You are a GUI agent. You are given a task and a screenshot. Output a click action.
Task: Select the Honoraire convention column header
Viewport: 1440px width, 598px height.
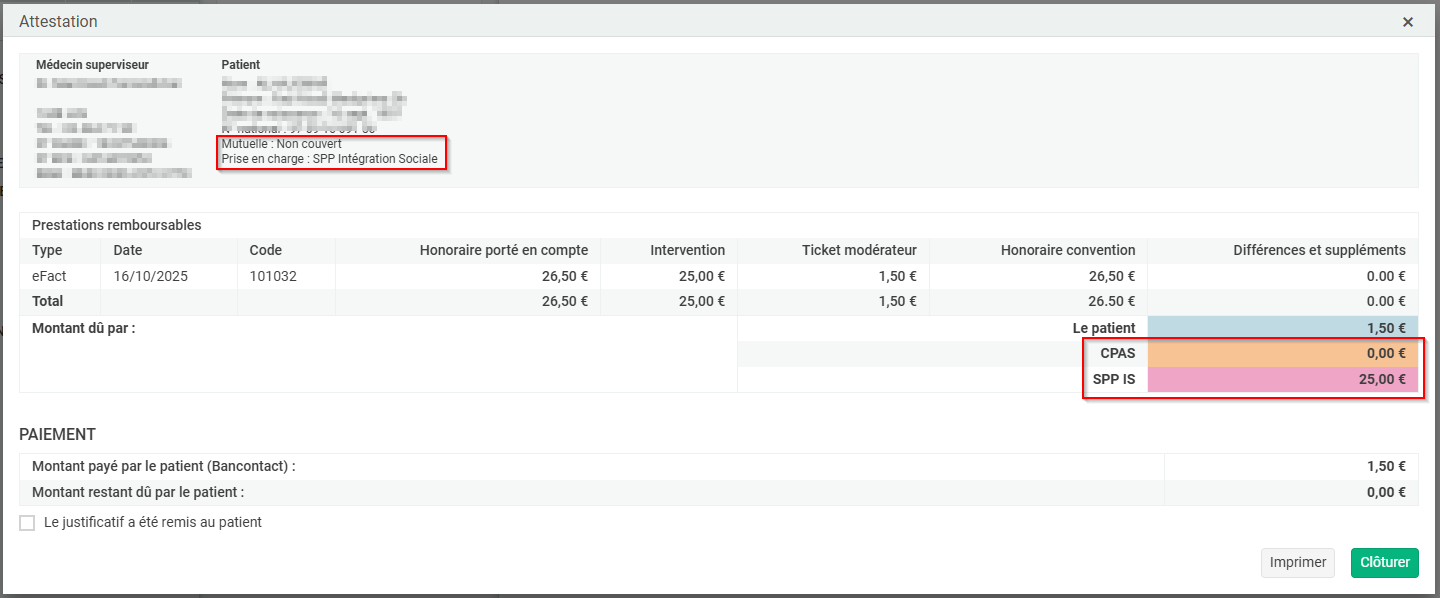1067,250
